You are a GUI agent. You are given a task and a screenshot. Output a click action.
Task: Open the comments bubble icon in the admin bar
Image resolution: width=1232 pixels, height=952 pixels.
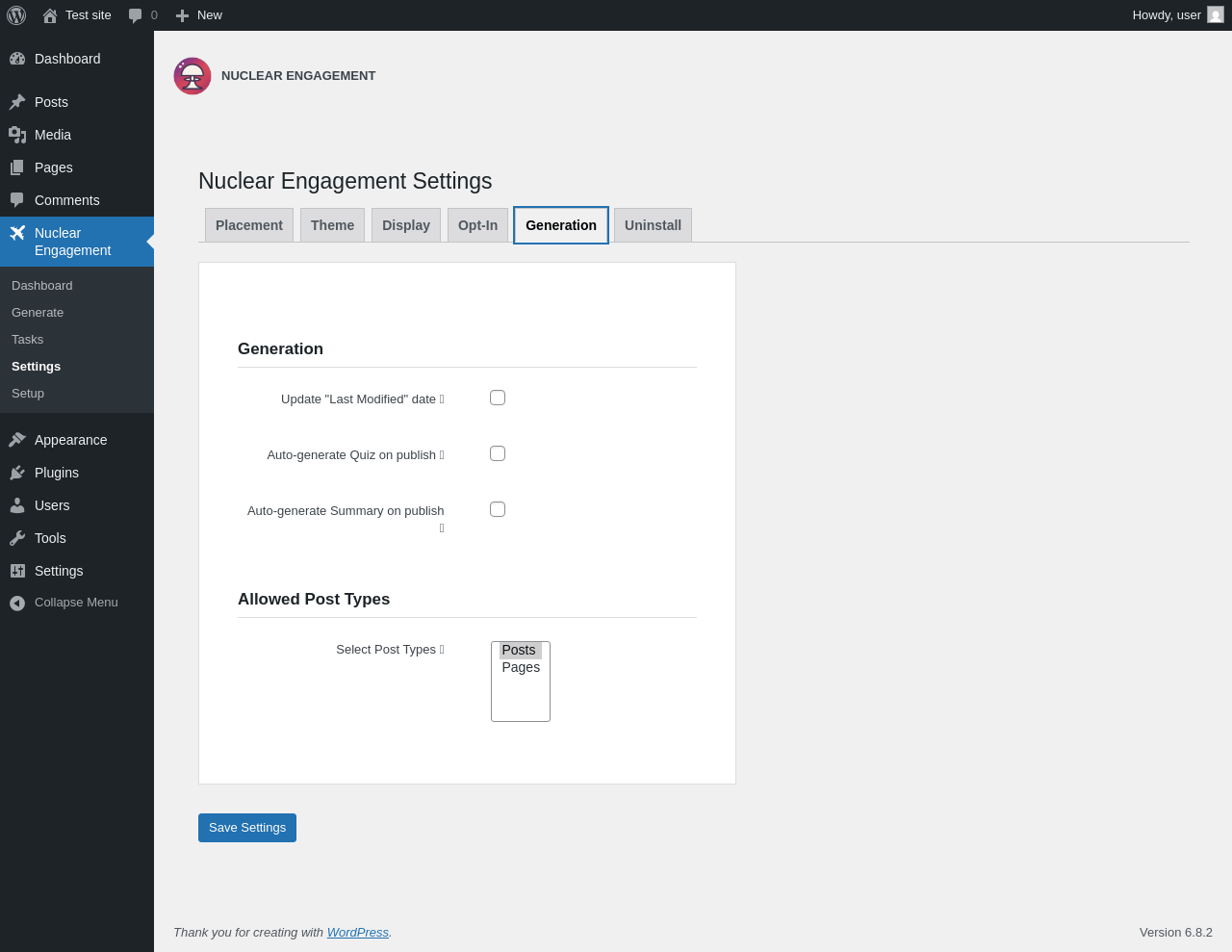point(136,15)
